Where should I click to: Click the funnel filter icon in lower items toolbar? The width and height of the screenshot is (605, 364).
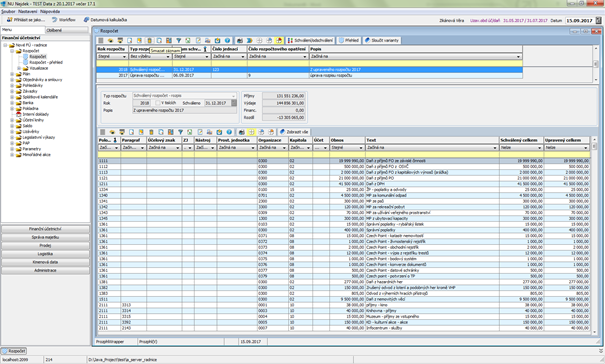[180, 132]
